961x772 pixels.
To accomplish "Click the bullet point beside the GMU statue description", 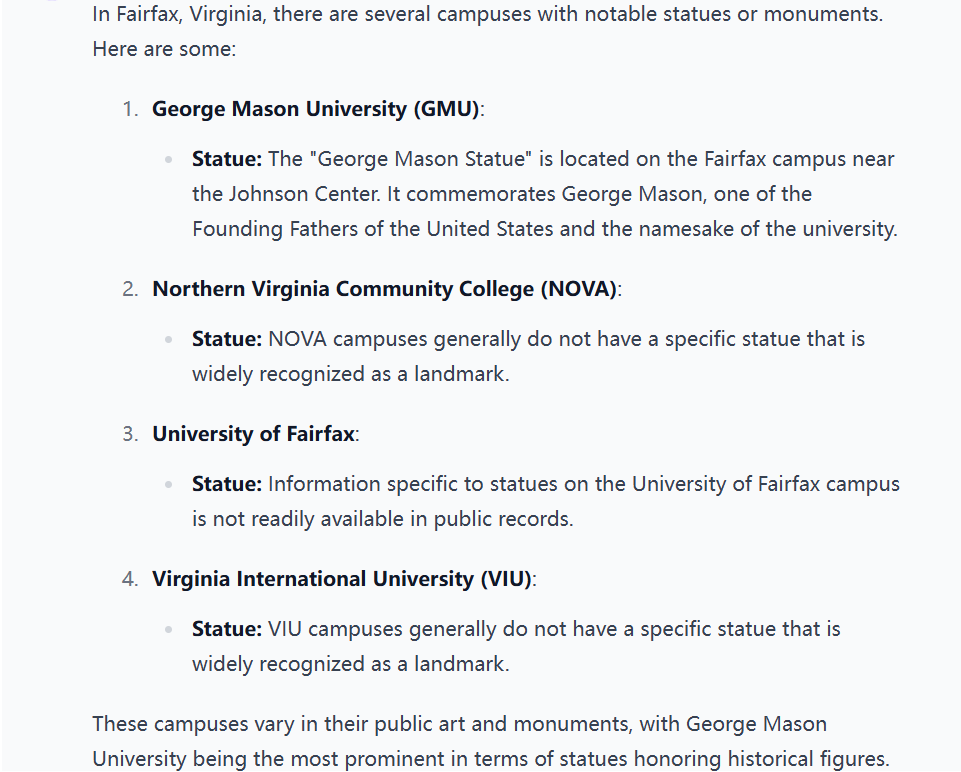I will (169, 160).
